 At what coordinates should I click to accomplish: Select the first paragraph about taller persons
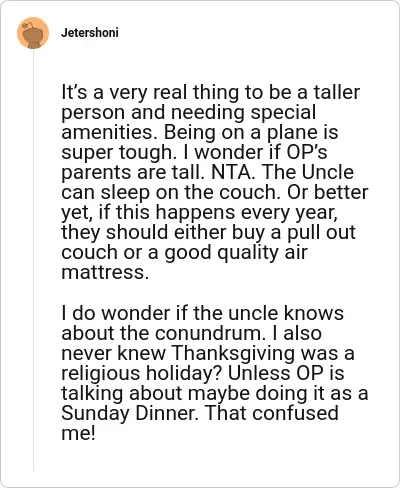click(x=215, y=182)
